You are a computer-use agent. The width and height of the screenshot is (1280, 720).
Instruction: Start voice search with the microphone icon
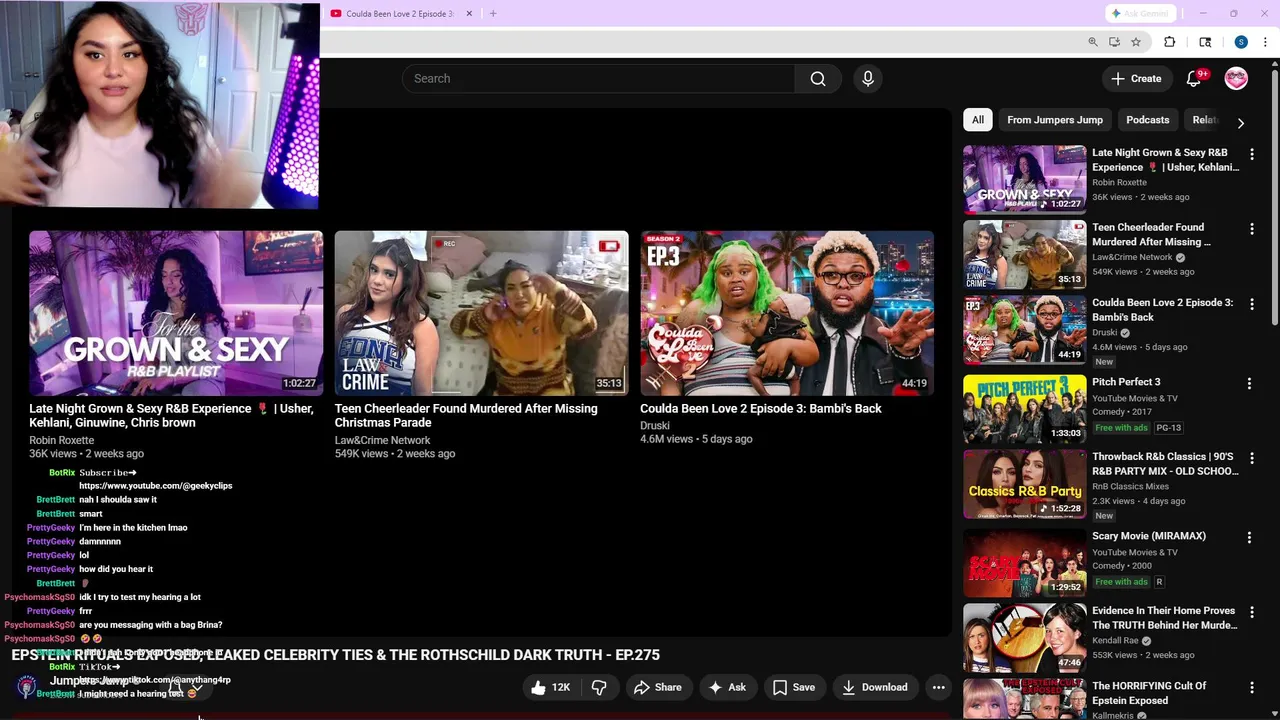pos(867,79)
